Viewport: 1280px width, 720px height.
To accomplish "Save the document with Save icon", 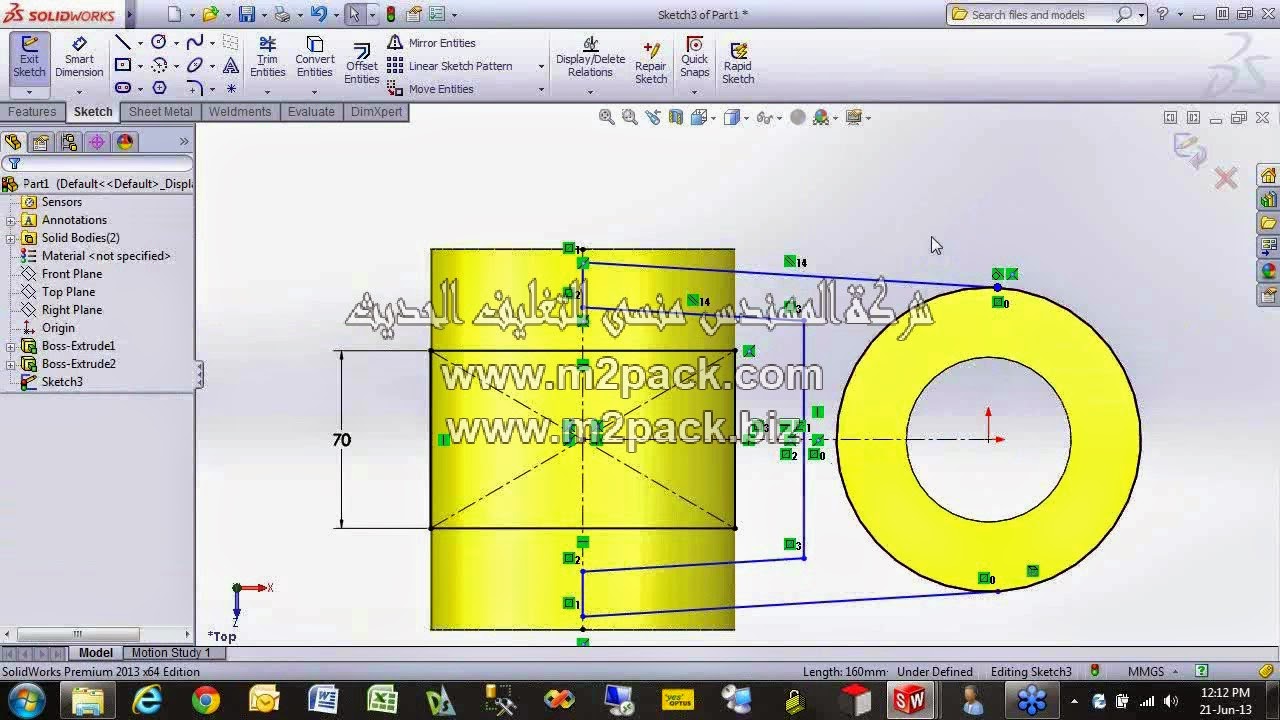I will click(246, 14).
